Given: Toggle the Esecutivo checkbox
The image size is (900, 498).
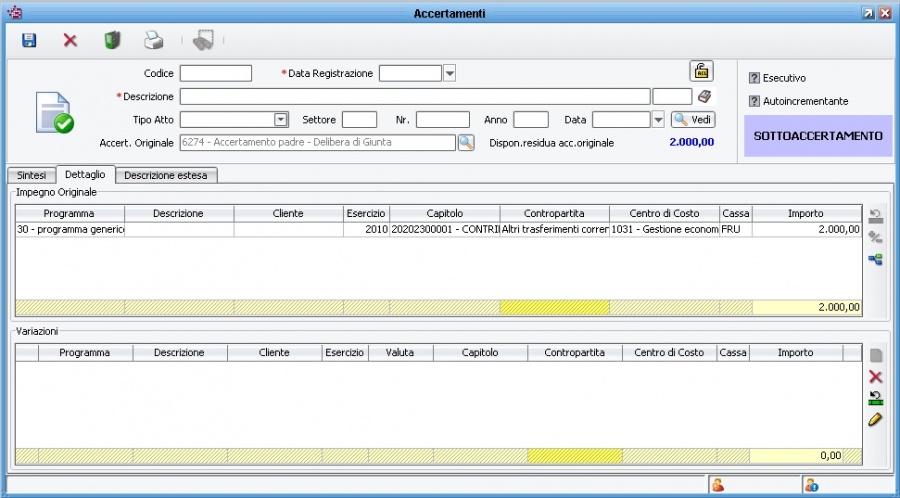Looking at the screenshot, I should point(755,78).
